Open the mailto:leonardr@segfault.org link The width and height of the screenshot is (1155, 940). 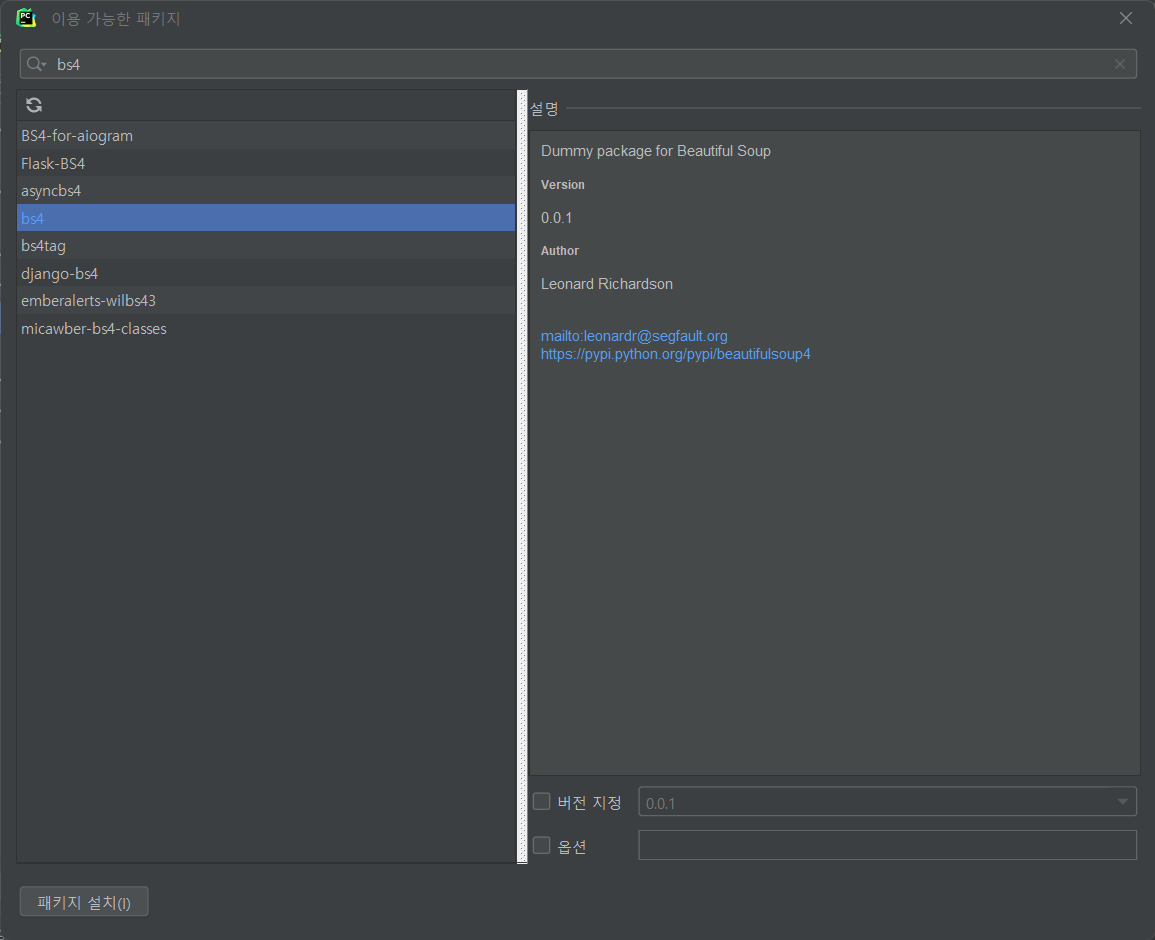[633, 336]
